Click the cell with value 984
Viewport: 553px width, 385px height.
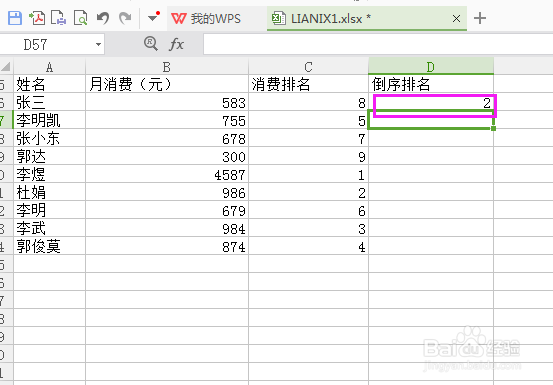167,228
